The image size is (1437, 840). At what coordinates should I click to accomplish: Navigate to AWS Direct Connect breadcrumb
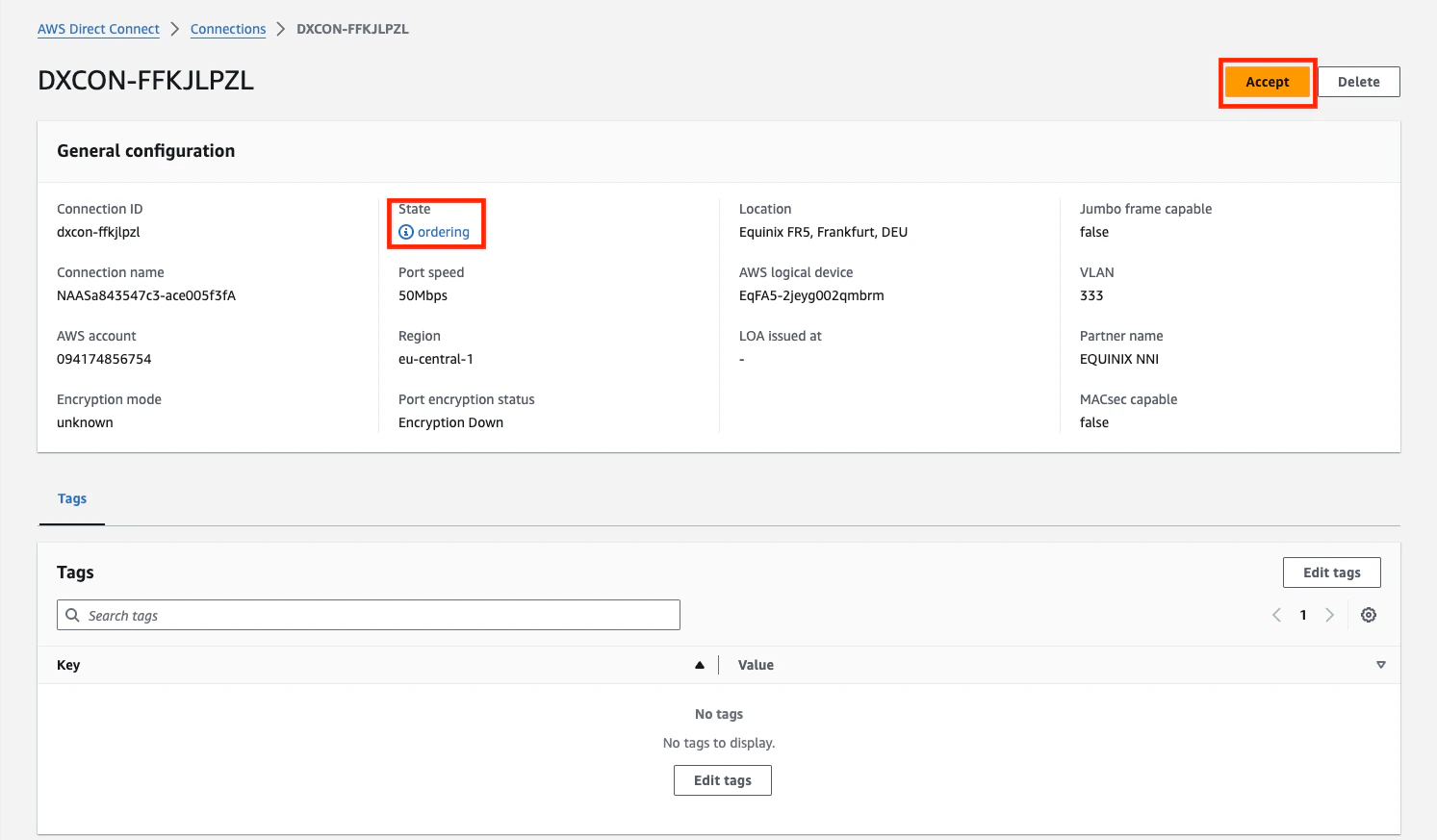[x=97, y=29]
